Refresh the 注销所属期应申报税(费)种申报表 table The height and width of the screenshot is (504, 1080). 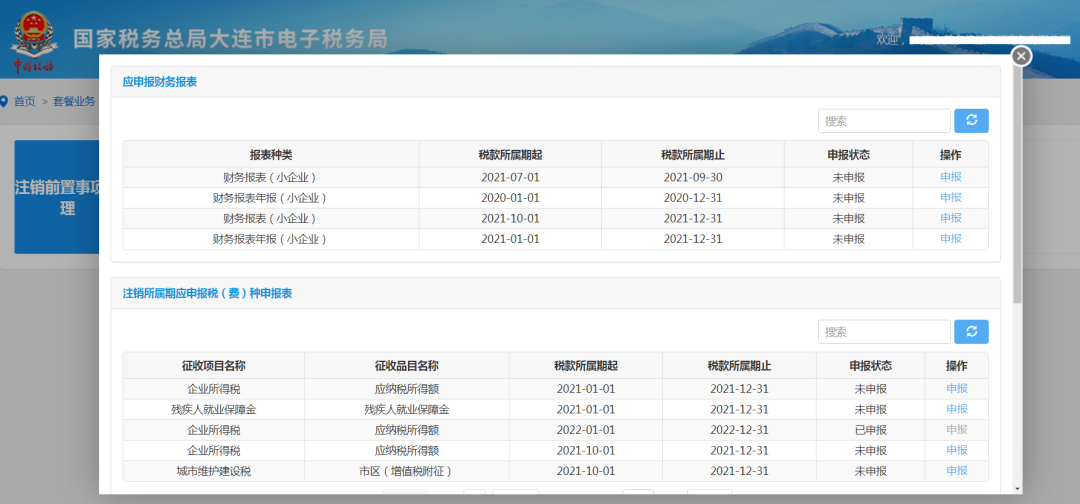(971, 332)
